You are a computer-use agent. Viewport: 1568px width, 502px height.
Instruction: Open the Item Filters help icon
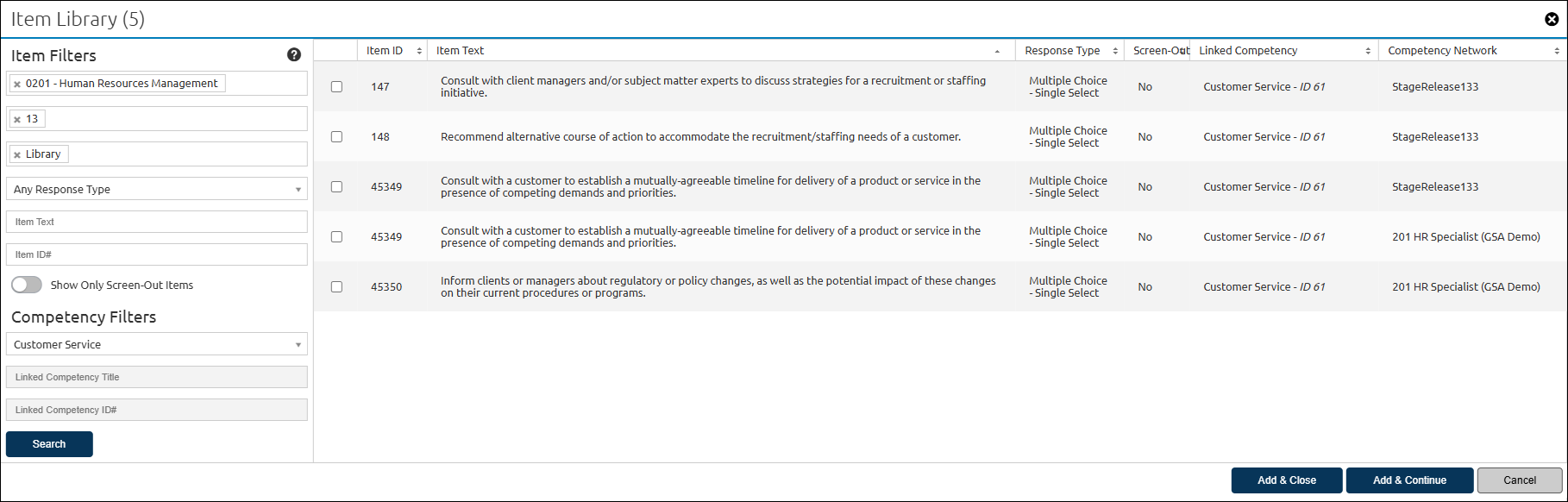coord(294,54)
